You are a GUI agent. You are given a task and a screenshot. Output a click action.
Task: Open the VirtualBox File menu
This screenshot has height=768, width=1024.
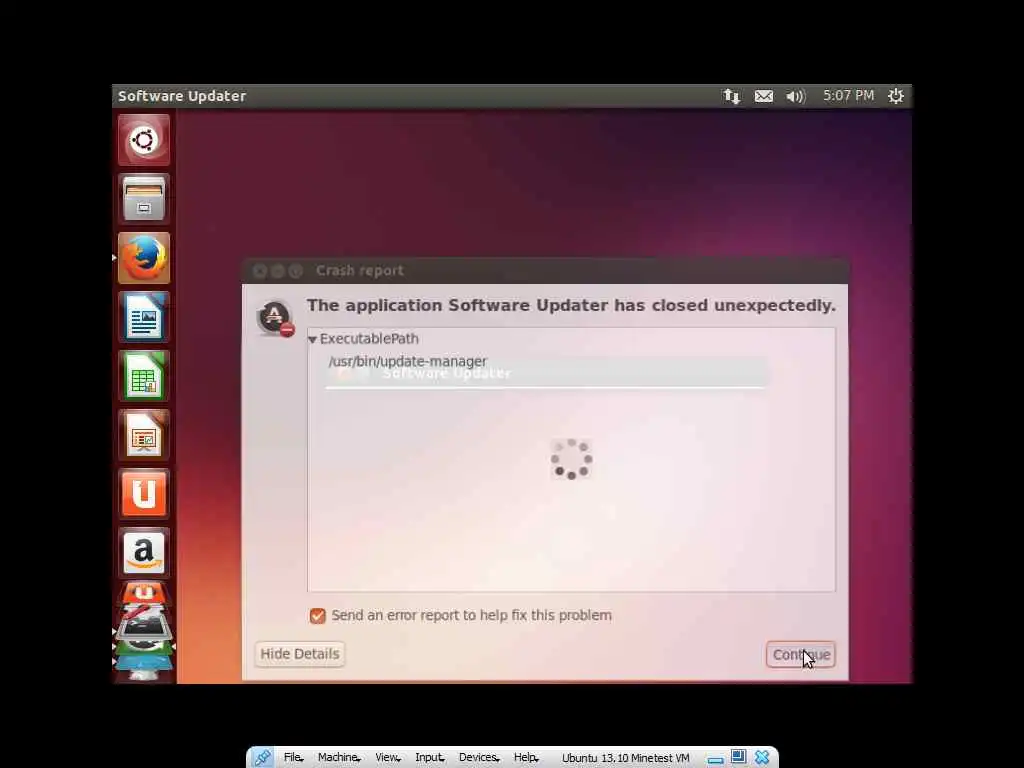pyautogui.click(x=293, y=758)
